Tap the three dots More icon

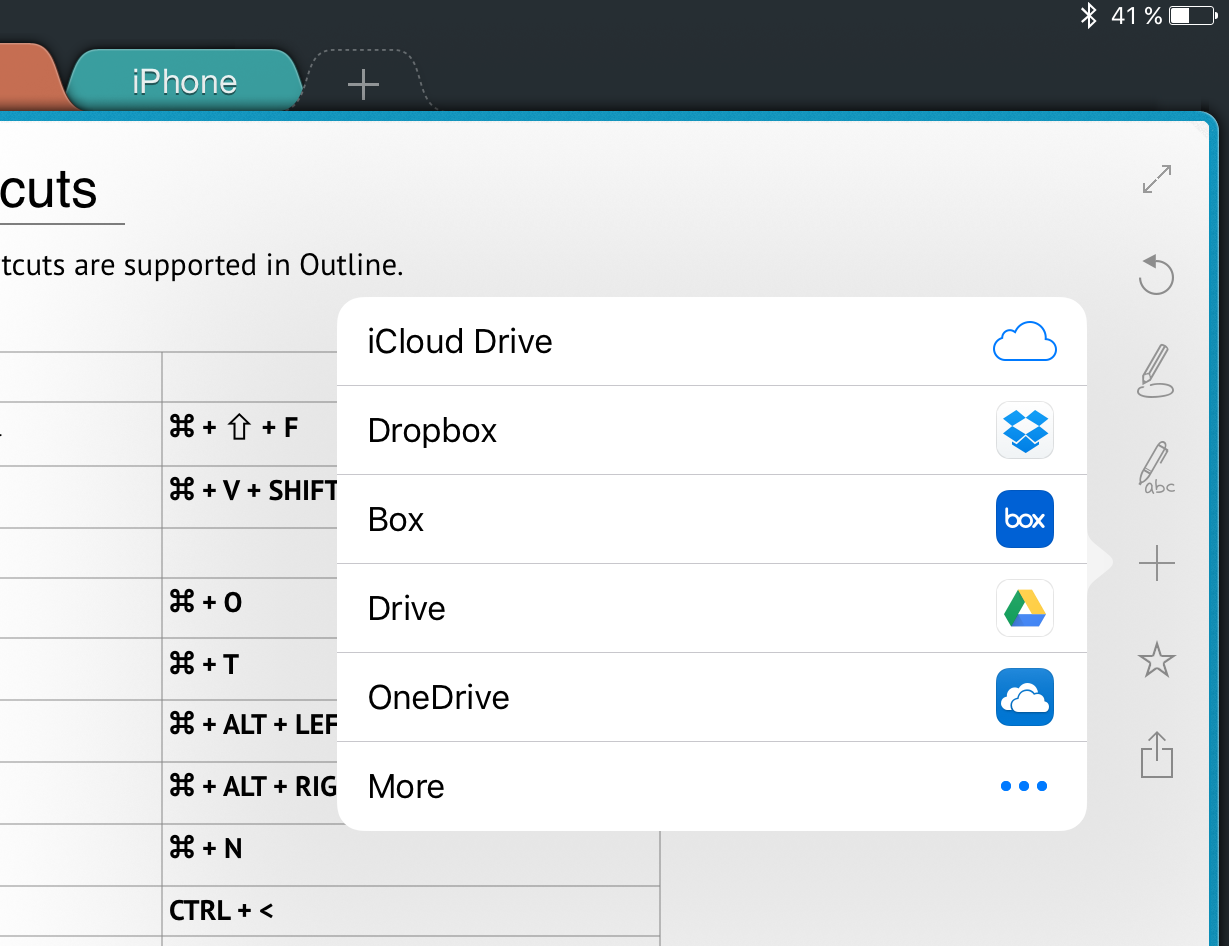click(1024, 786)
